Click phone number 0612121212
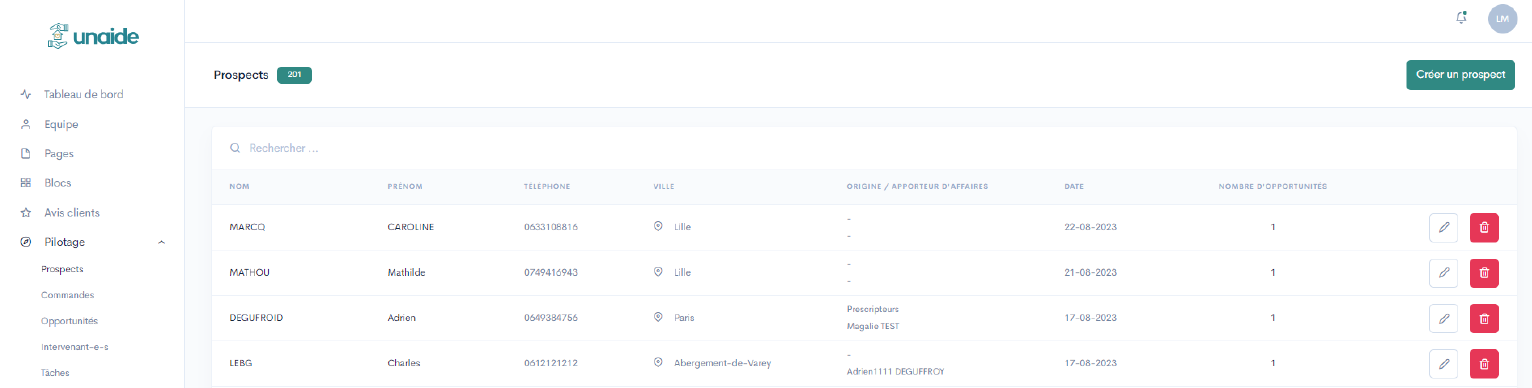Image resolution: width=1532 pixels, height=388 pixels. click(x=551, y=363)
